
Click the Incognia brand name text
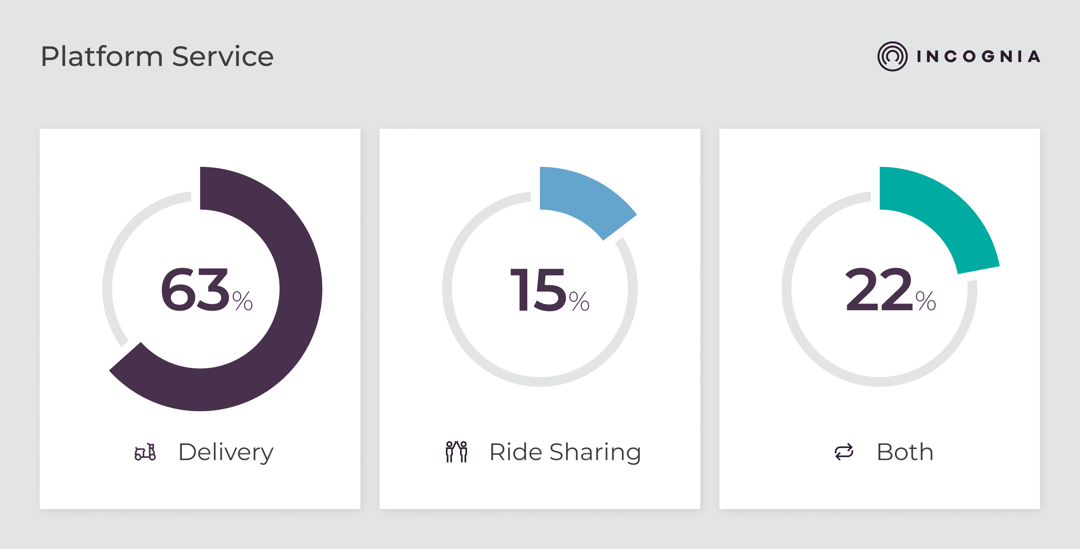[x=978, y=57]
